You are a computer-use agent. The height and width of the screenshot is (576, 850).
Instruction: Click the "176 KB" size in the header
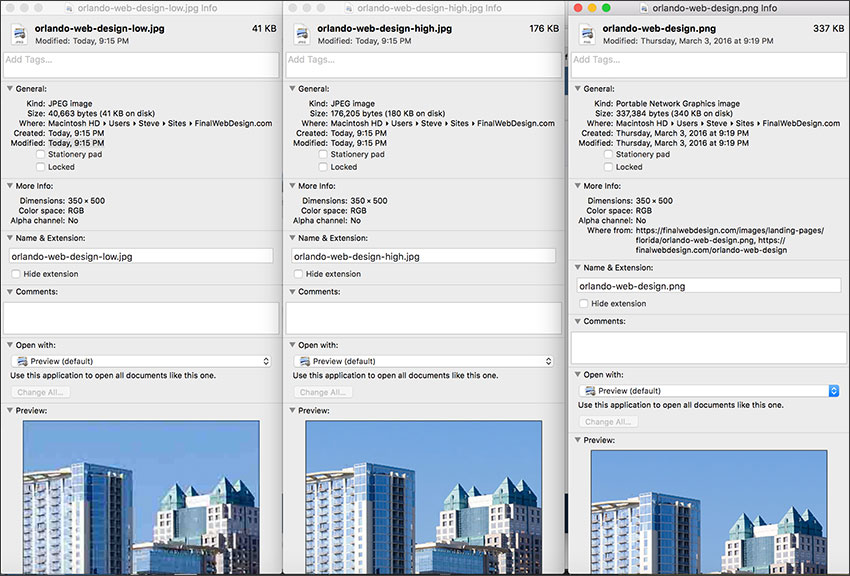point(544,28)
